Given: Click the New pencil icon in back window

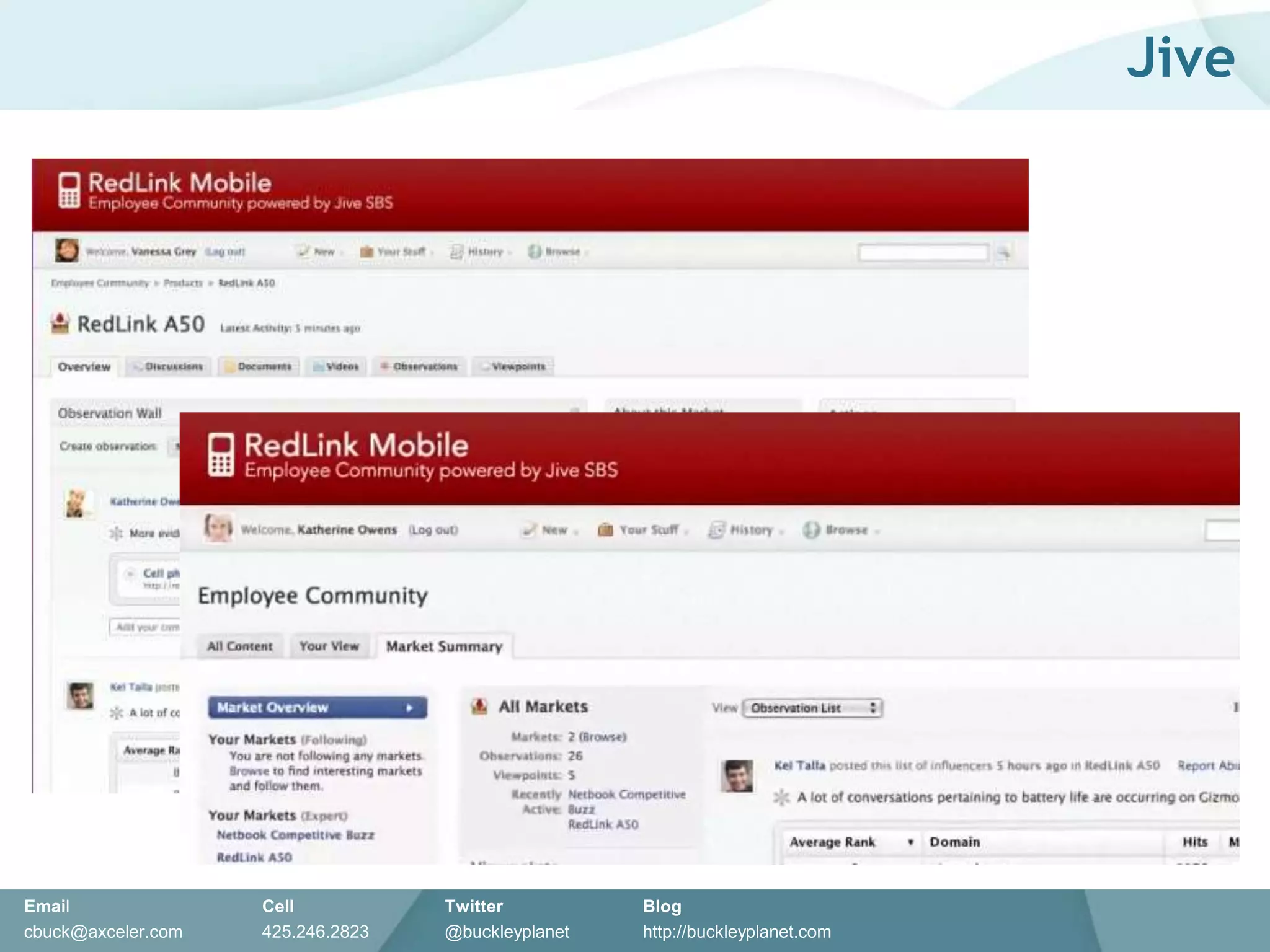Looking at the screenshot, I should 303,251.
